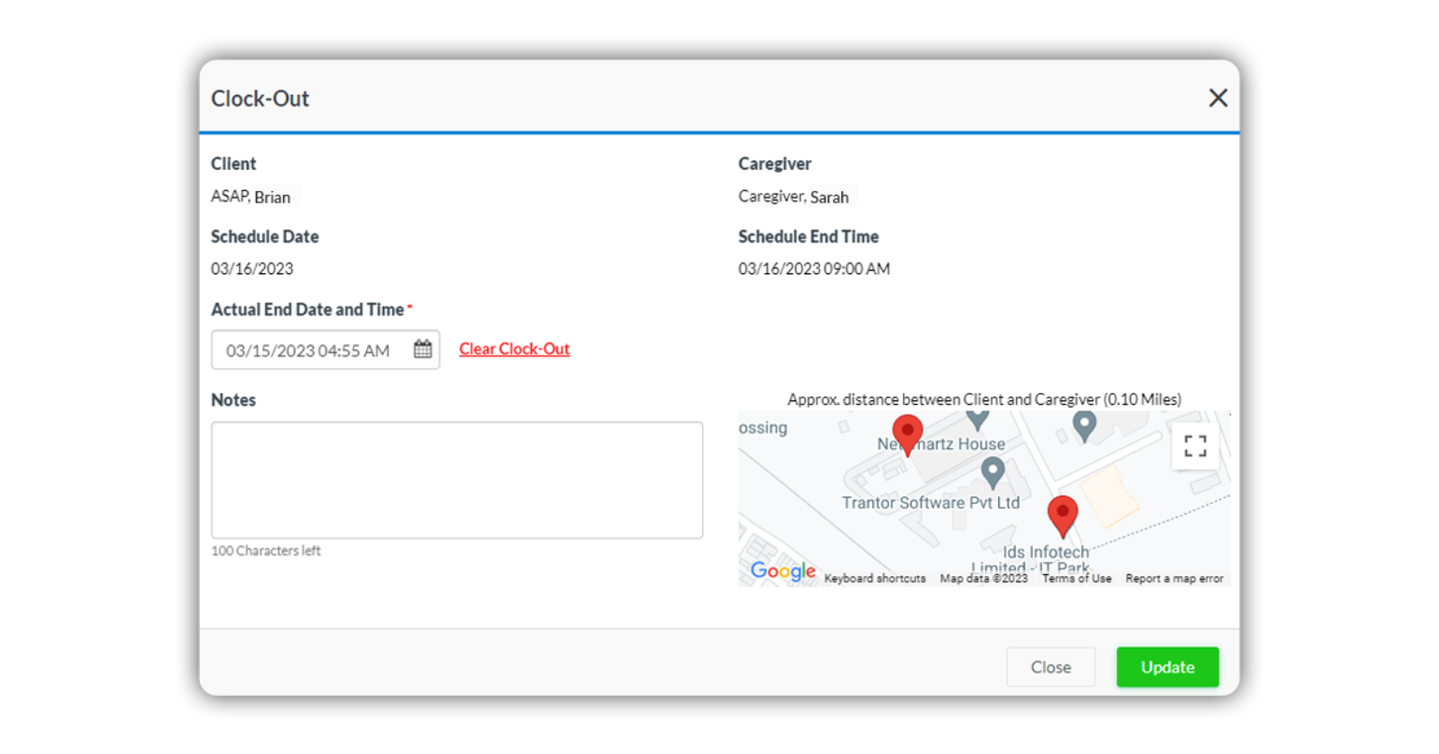Click the Actual End Date and Time field
The height and width of the screenshot is (754, 1439).
[x=310, y=349]
